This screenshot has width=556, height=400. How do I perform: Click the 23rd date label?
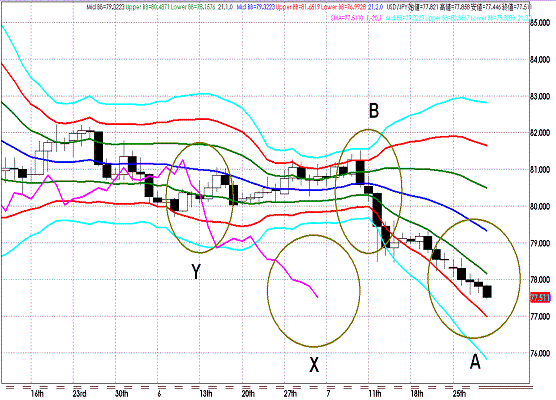[79, 394]
